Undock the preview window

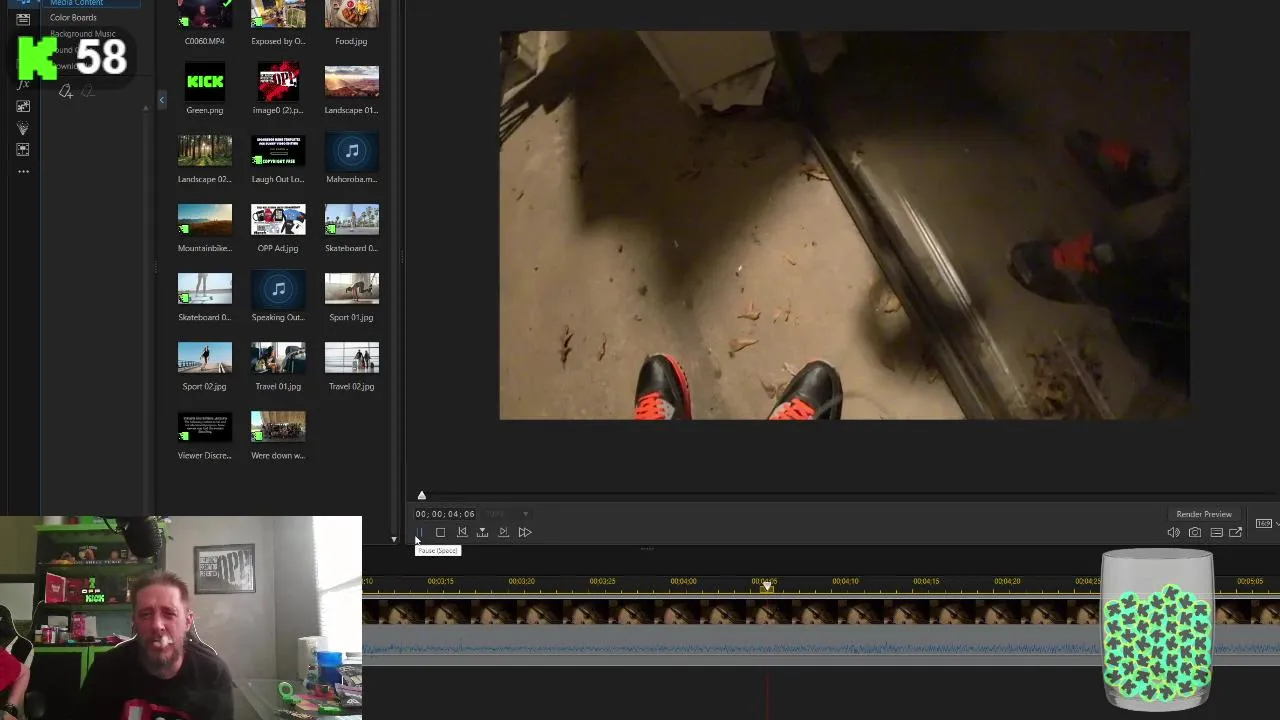pos(1236,532)
